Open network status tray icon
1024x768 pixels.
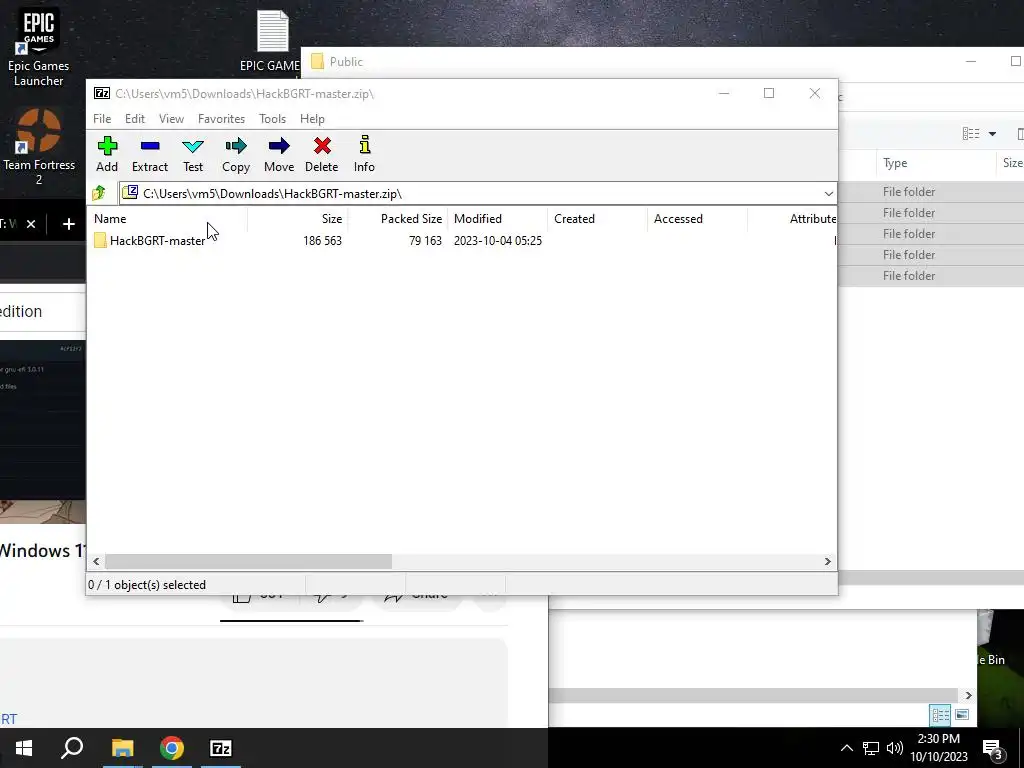tap(871, 748)
